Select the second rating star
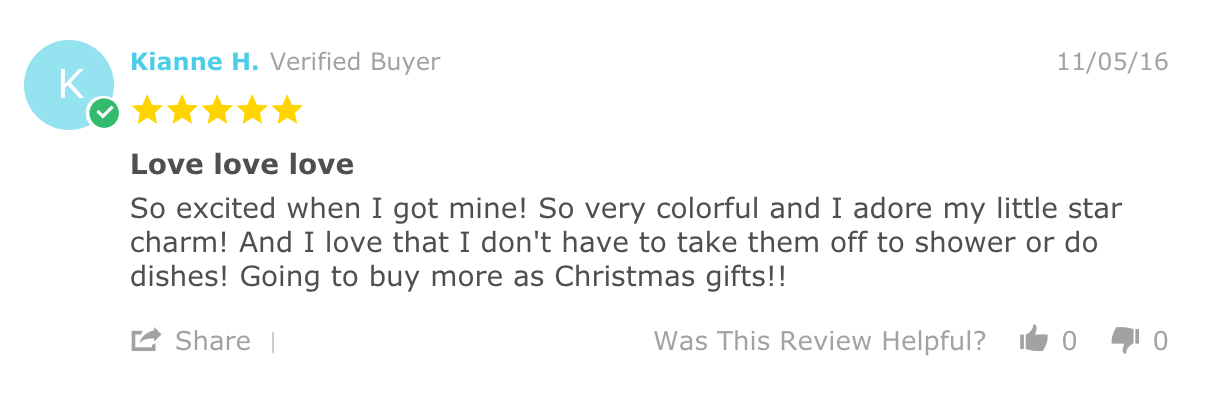The image size is (1226, 404). point(182,110)
